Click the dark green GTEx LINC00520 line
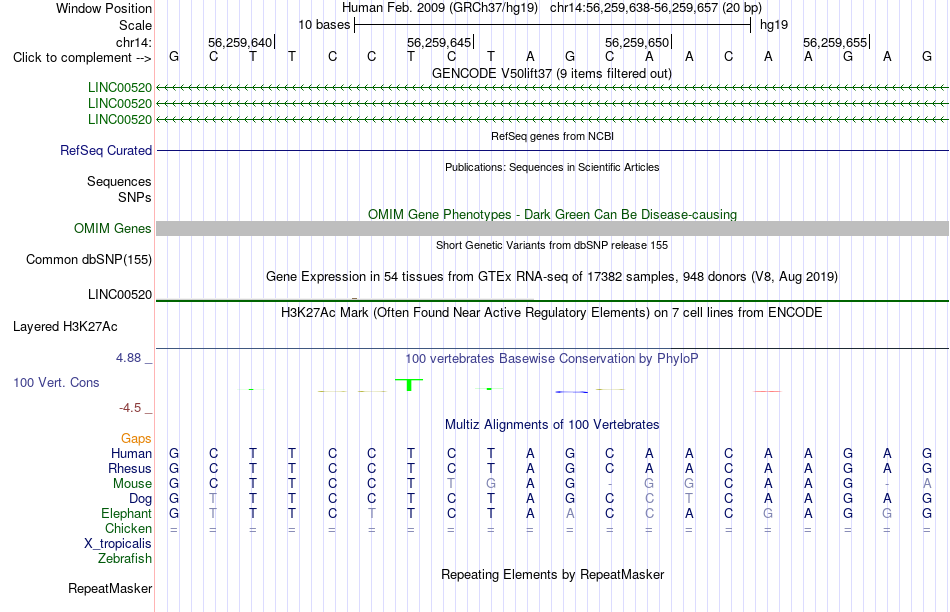Viewport: 950px width, 612px height. tap(553, 301)
